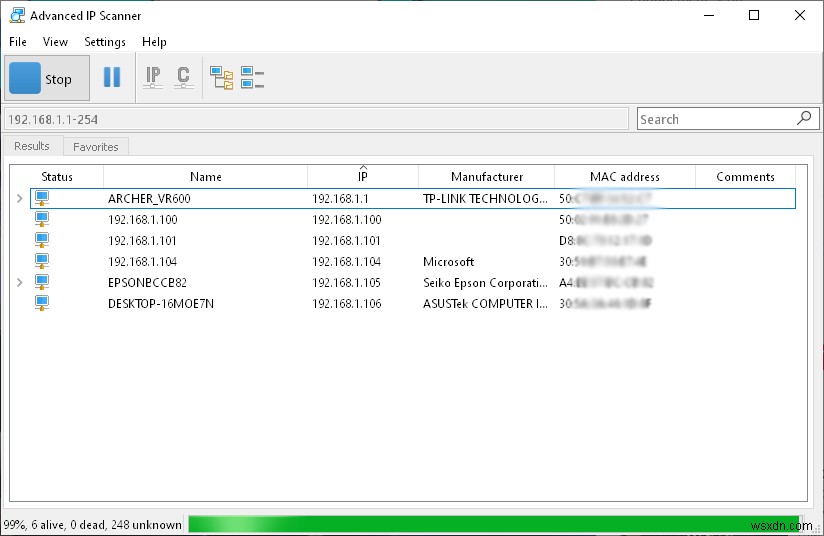Image resolution: width=824 pixels, height=536 pixels.
Task: Expand the EPSONBCCB82 row
Action: click(19, 282)
